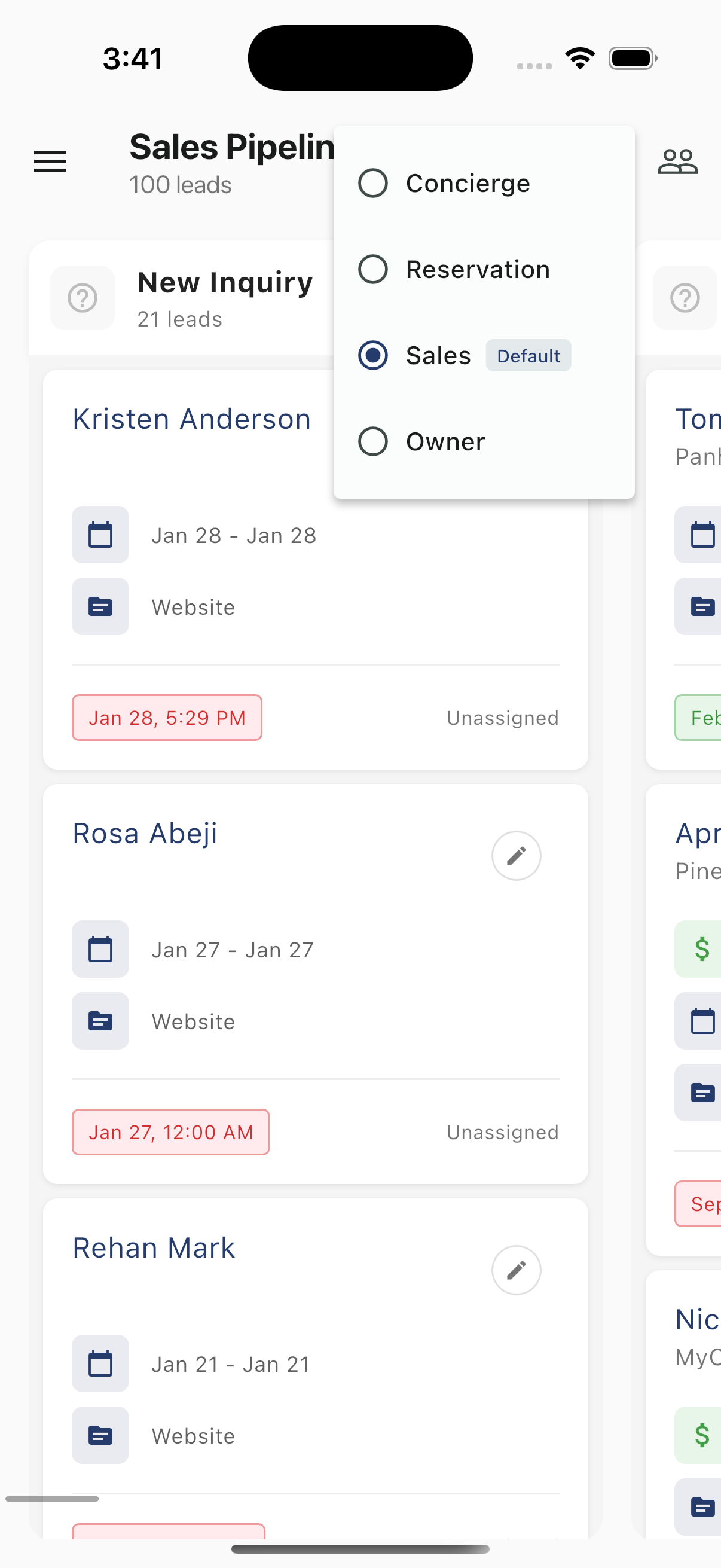Open Rehan Mark lead details
This screenshot has height=1568, width=721.
(154, 1249)
